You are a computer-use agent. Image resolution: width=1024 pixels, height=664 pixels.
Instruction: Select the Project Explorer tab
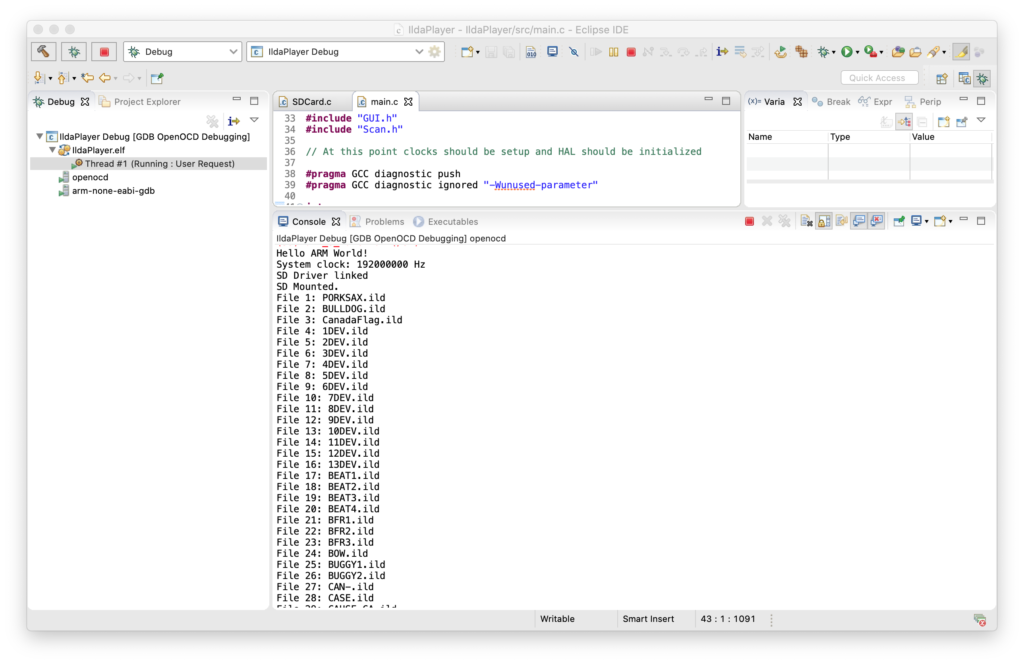pos(146,102)
